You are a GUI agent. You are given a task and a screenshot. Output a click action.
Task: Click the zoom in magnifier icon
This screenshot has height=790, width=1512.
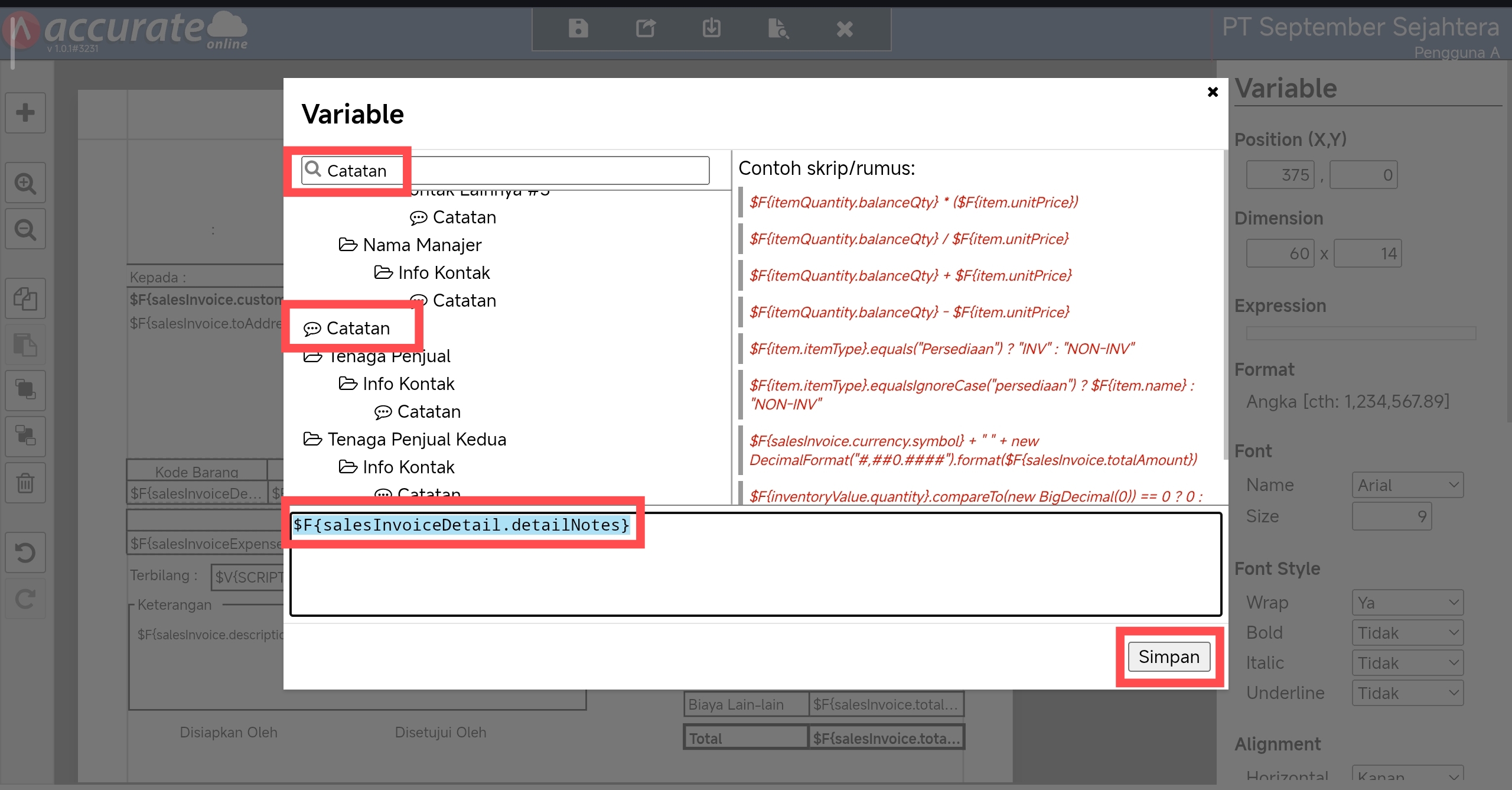(25, 183)
